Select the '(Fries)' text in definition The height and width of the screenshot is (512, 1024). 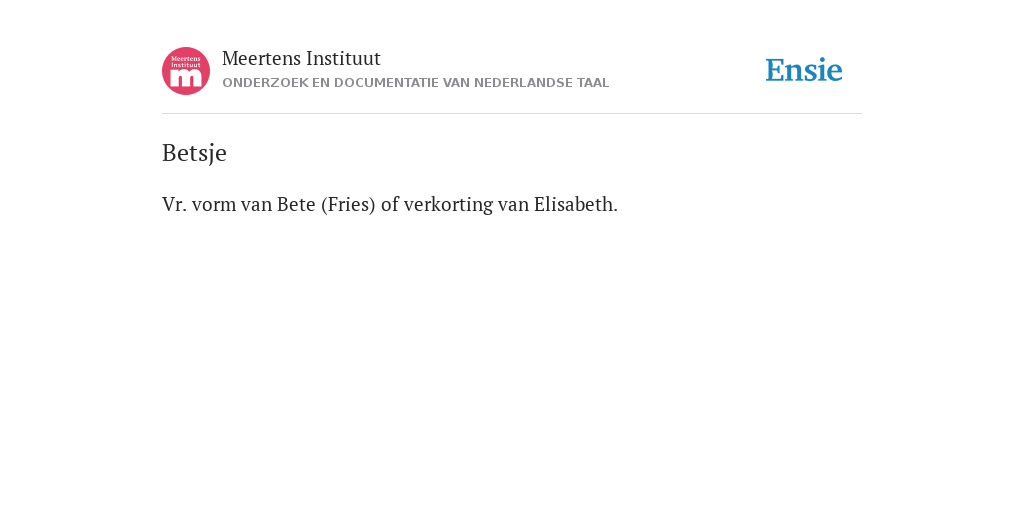(348, 205)
